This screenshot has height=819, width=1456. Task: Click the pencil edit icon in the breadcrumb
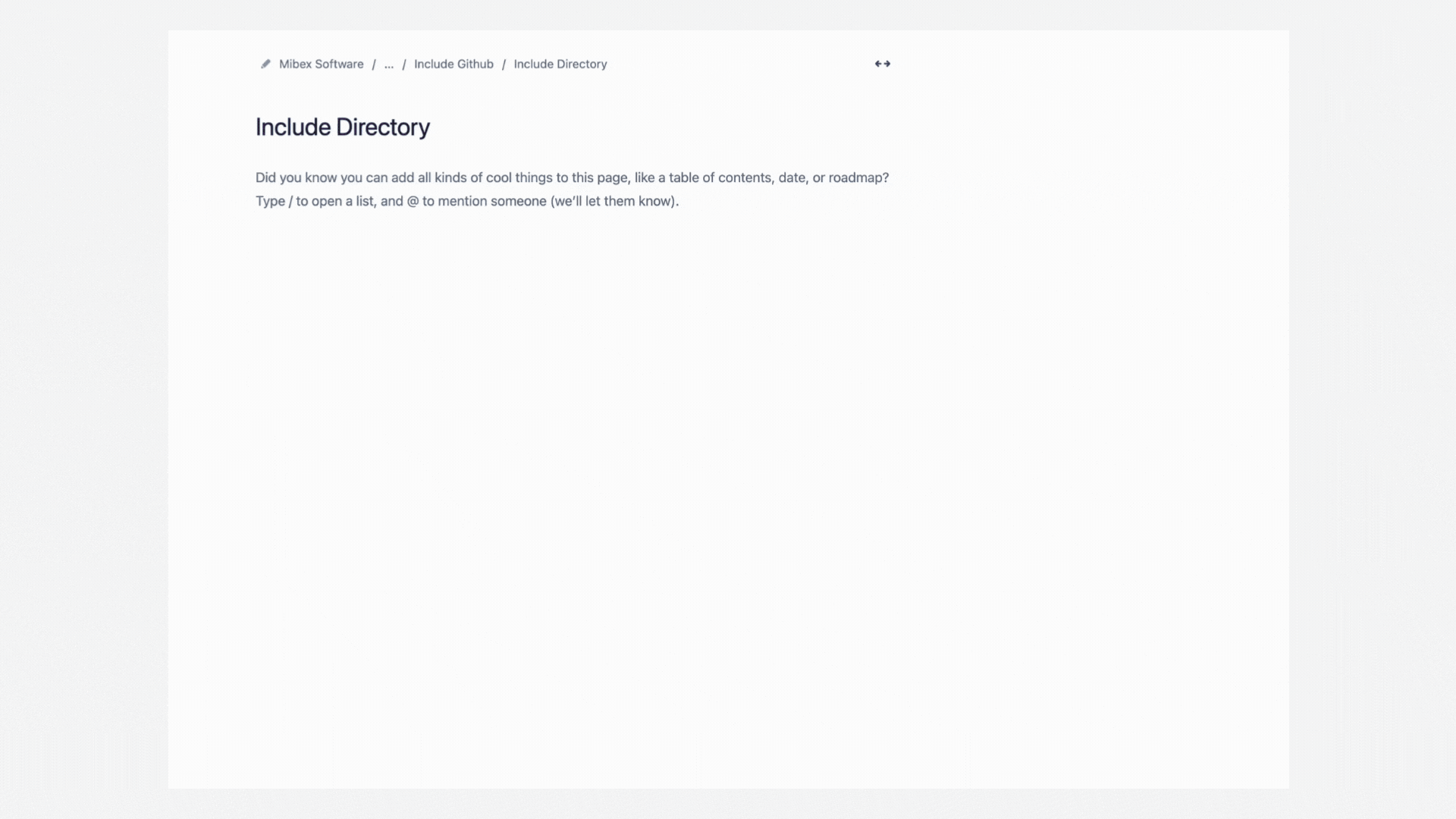(265, 64)
